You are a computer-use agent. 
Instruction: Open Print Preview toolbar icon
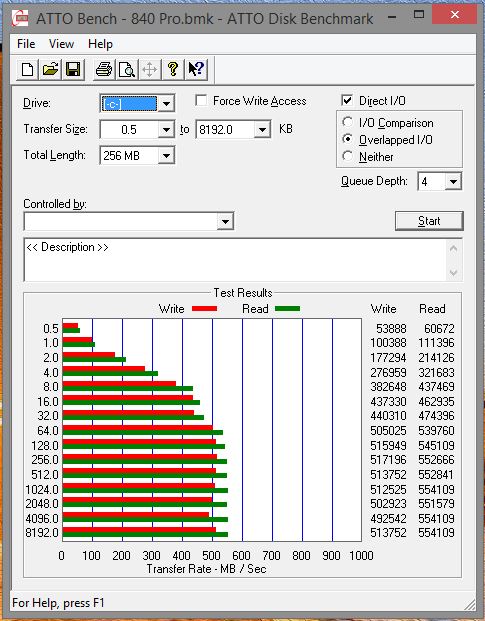[127, 70]
